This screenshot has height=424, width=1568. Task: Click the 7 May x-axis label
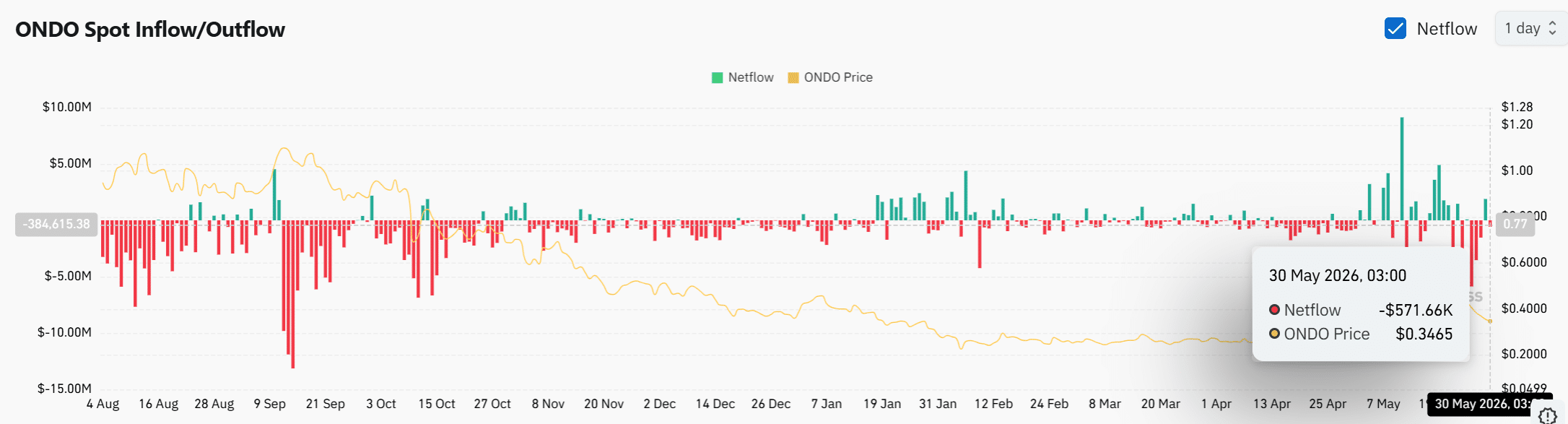click(x=1383, y=404)
